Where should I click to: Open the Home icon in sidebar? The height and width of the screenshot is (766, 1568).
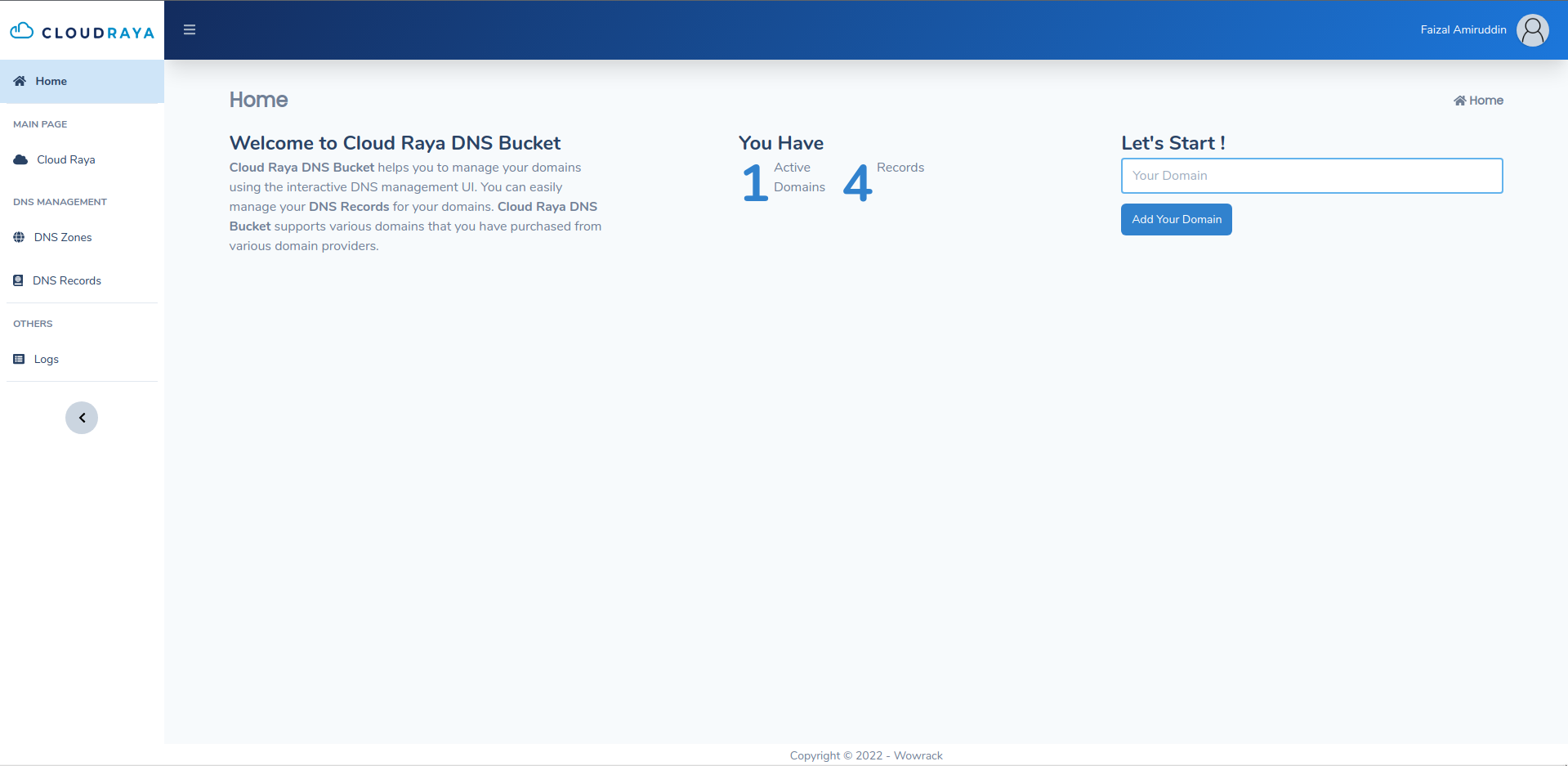(x=18, y=80)
